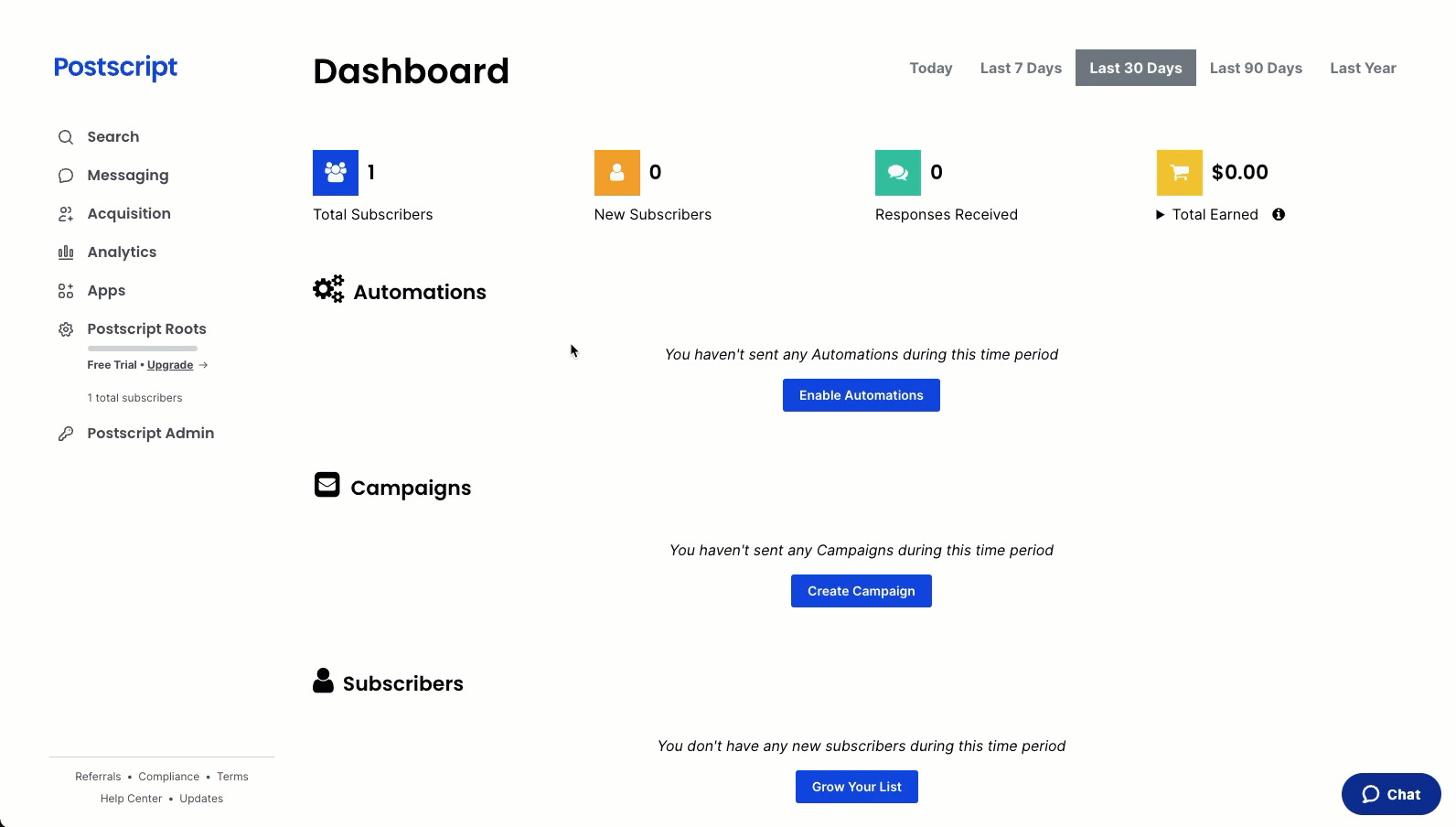Image resolution: width=1456 pixels, height=827 pixels.
Task: Click the Enable Automations button
Action: (861, 395)
